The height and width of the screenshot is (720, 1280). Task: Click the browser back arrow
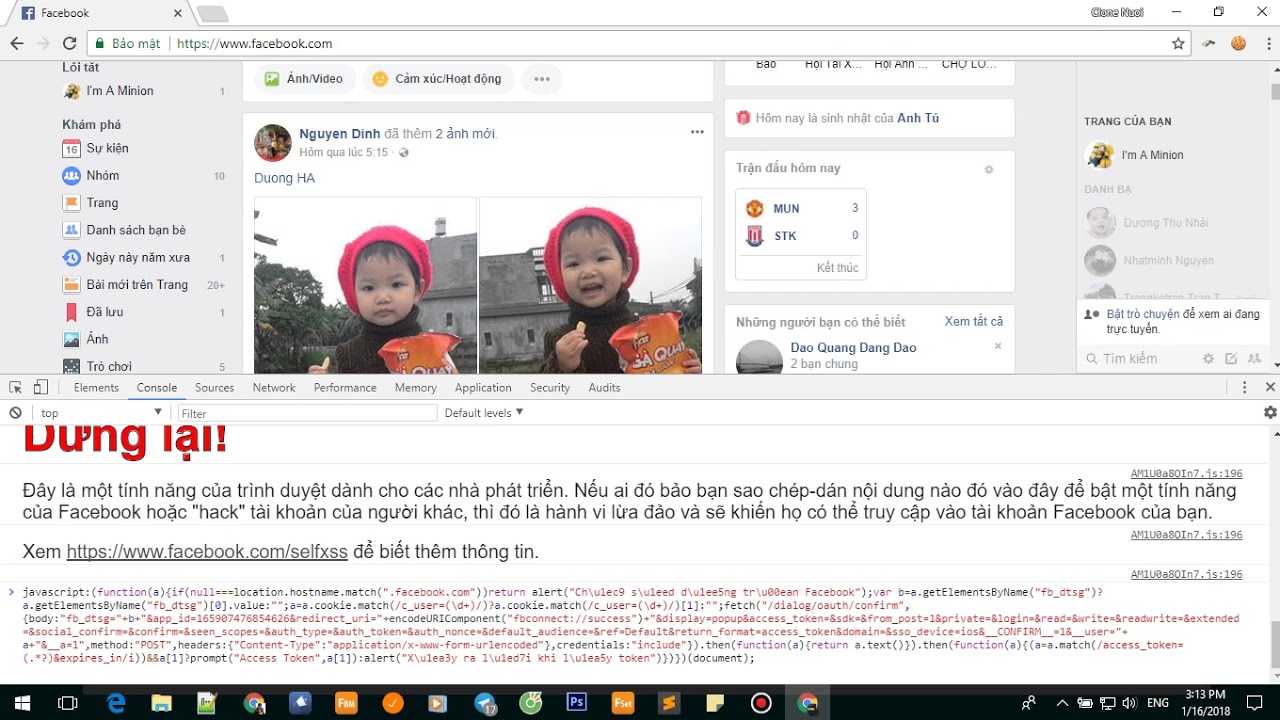(x=17, y=44)
